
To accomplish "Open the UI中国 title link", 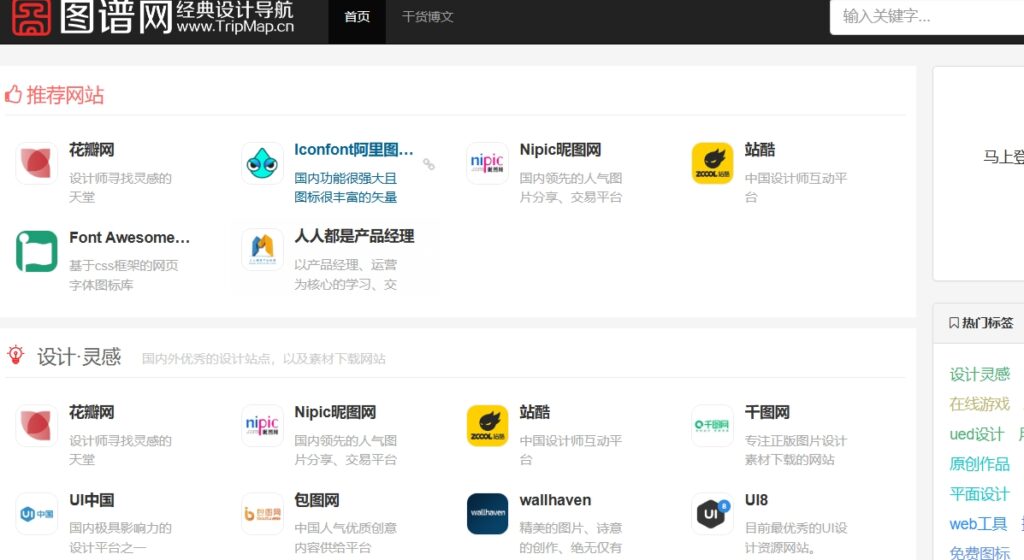I will [91, 500].
